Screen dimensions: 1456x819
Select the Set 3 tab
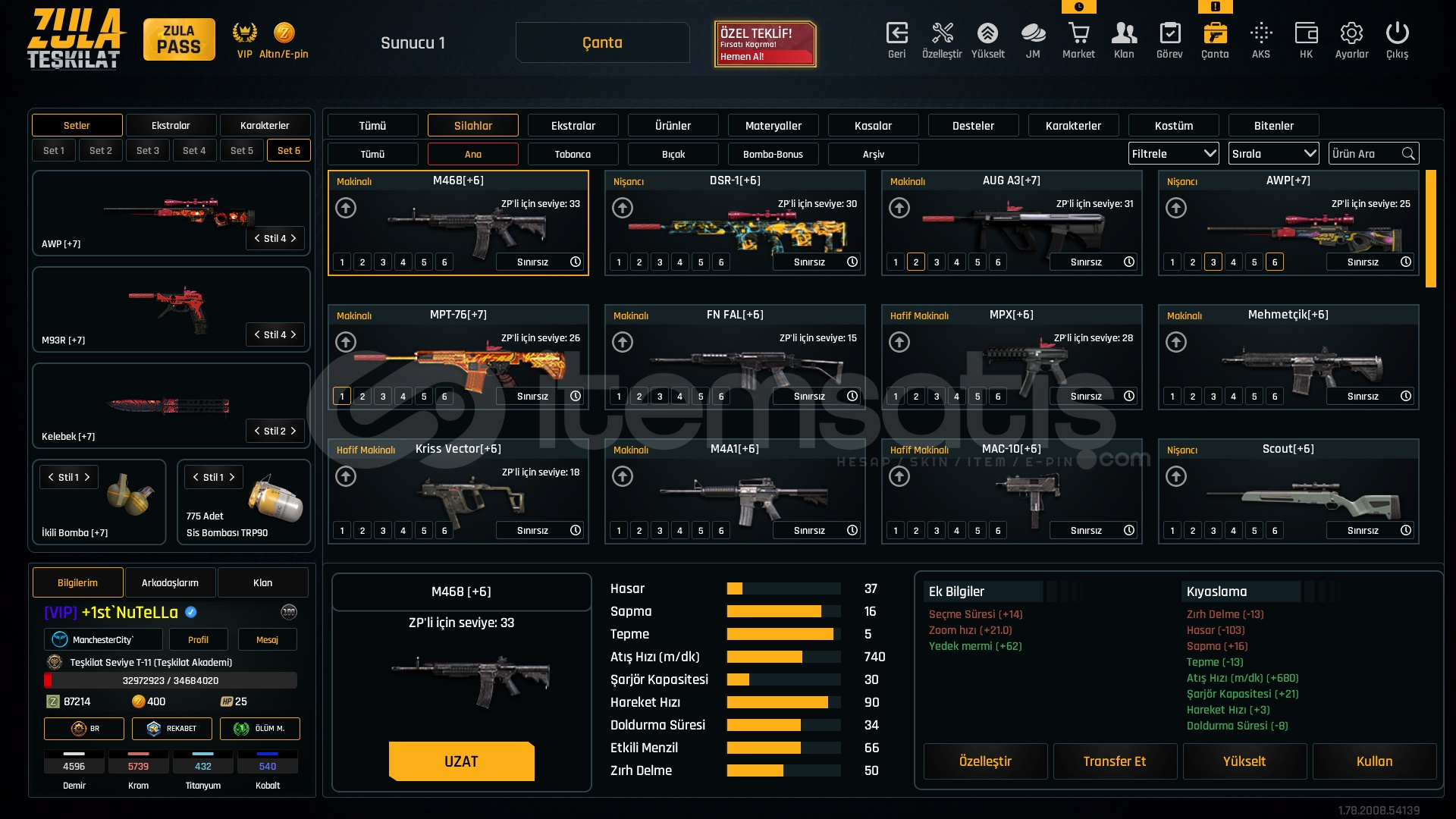click(148, 150)
